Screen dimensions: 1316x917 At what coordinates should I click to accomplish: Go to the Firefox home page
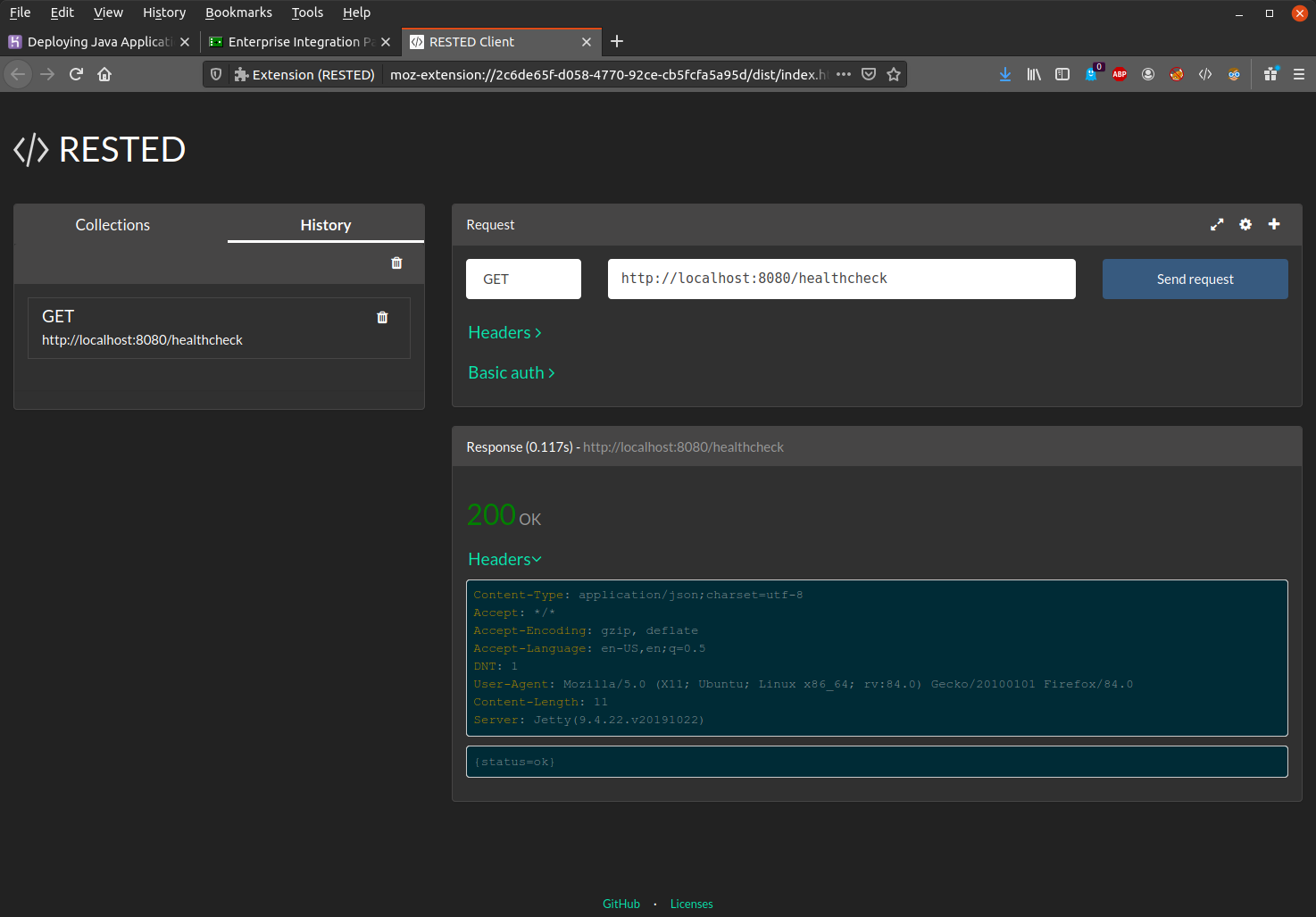click(x=104, y=74)
